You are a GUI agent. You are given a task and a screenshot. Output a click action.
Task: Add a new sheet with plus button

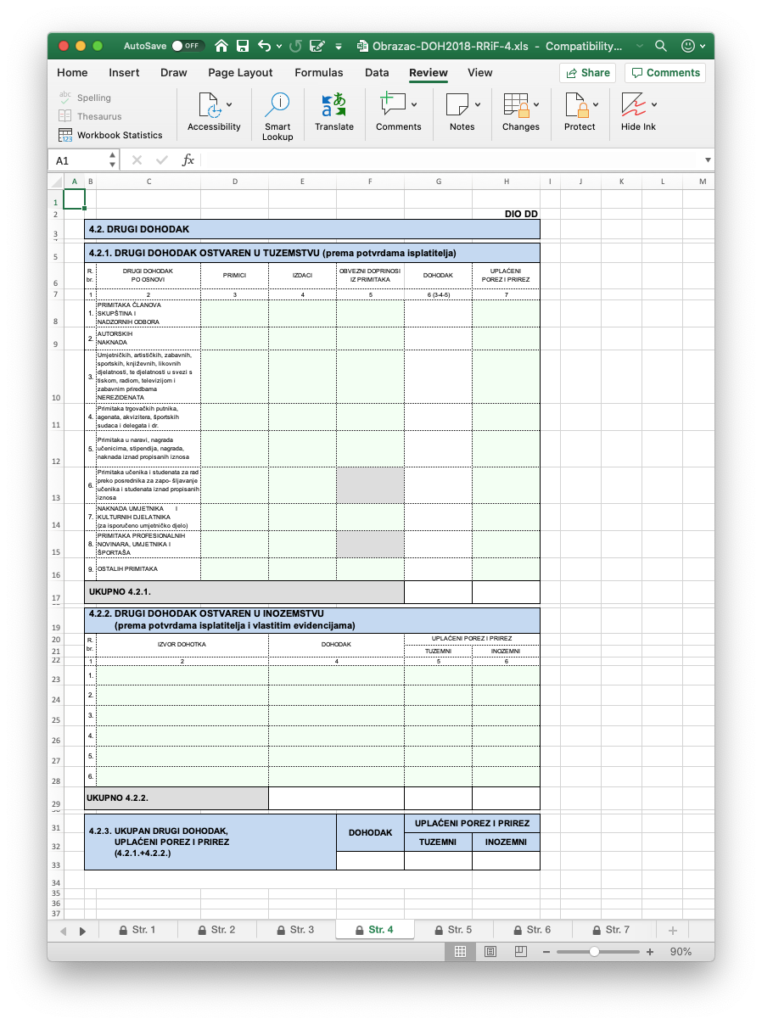pyautogui.click(x=672, y=930)
